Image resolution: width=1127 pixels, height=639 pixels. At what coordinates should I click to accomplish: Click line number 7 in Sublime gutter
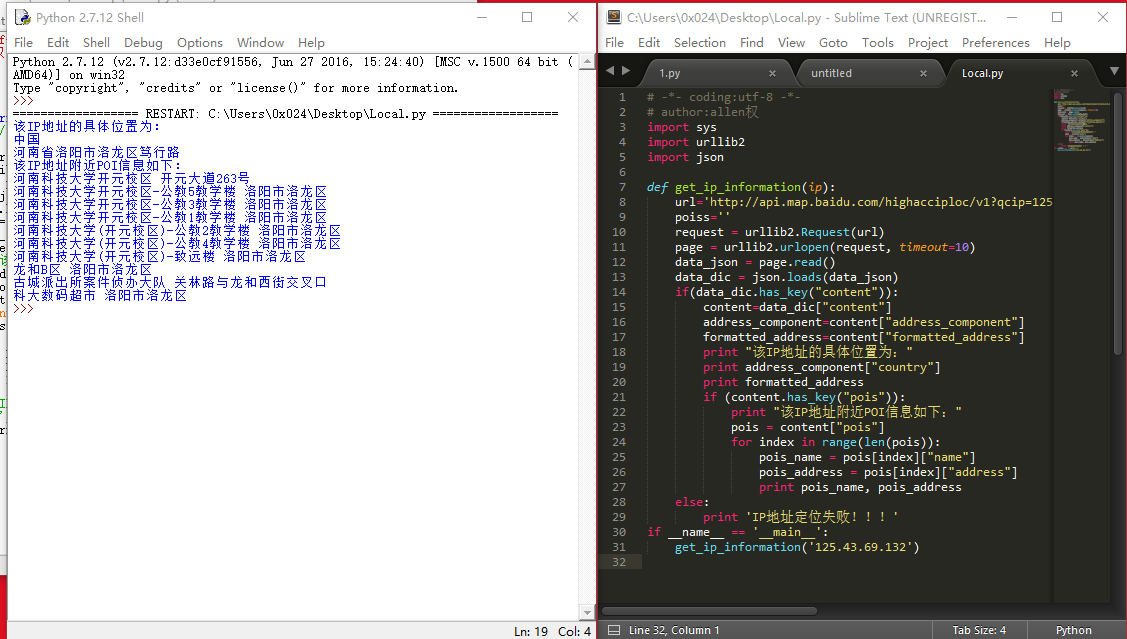click(622, 187)
